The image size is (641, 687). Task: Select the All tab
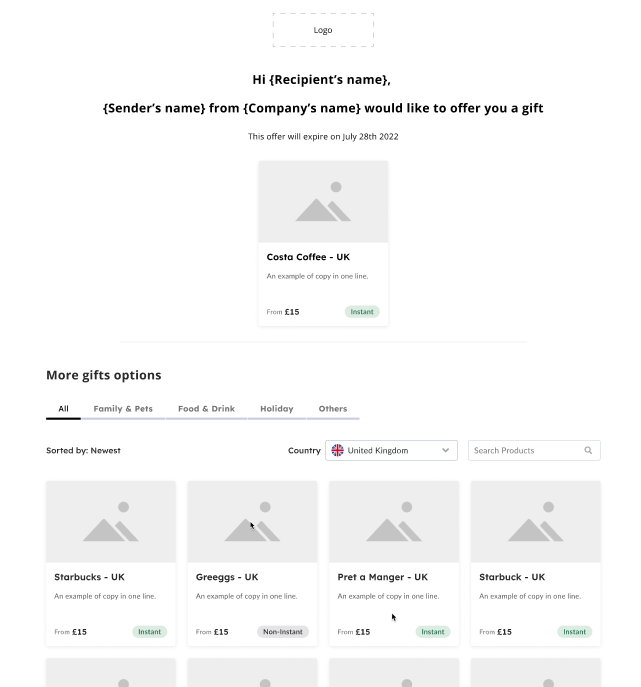pyautogui.click(x=64, y=409)
